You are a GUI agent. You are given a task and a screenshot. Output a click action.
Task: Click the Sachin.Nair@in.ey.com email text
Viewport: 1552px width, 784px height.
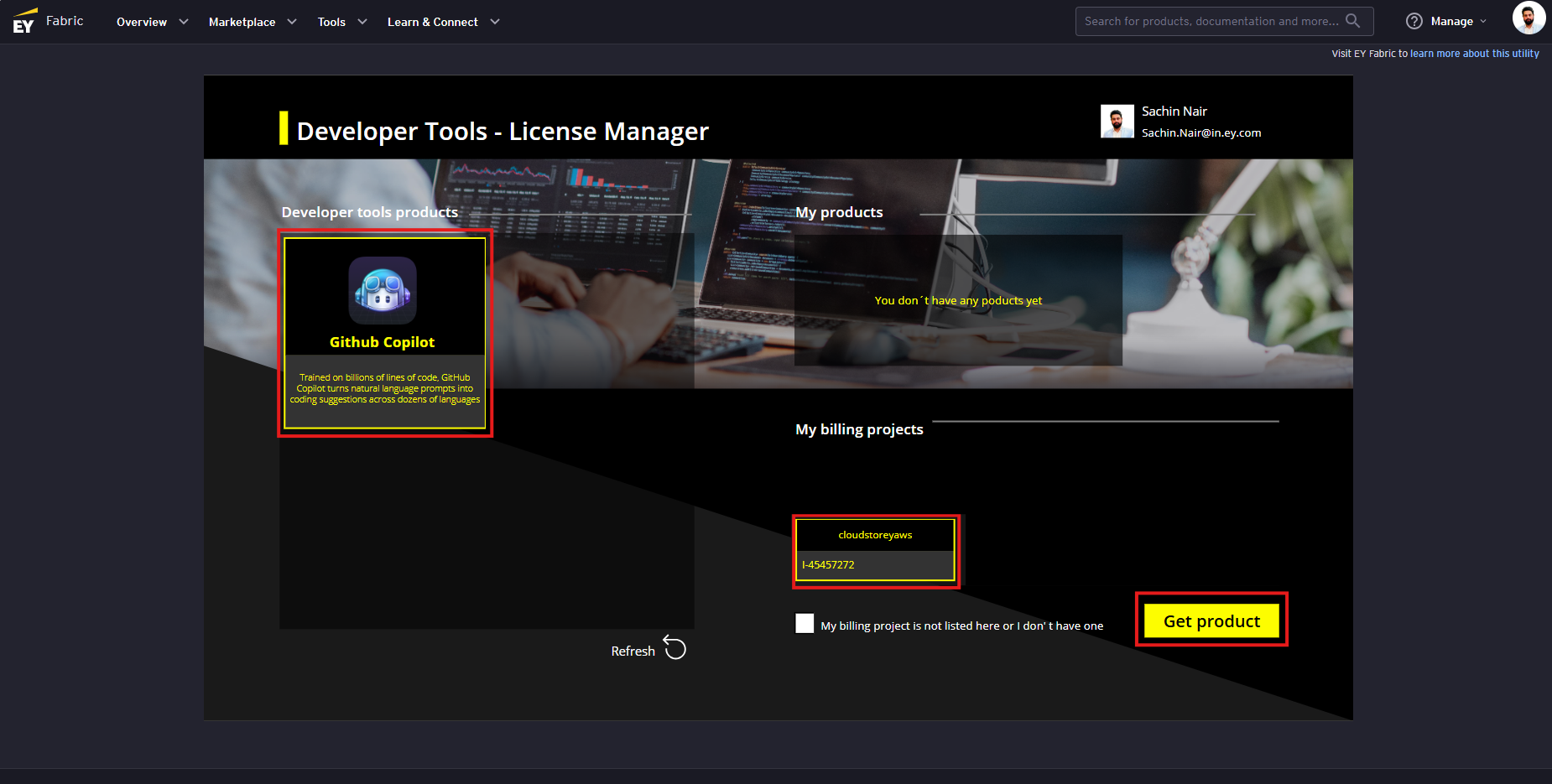point(1200,132)
